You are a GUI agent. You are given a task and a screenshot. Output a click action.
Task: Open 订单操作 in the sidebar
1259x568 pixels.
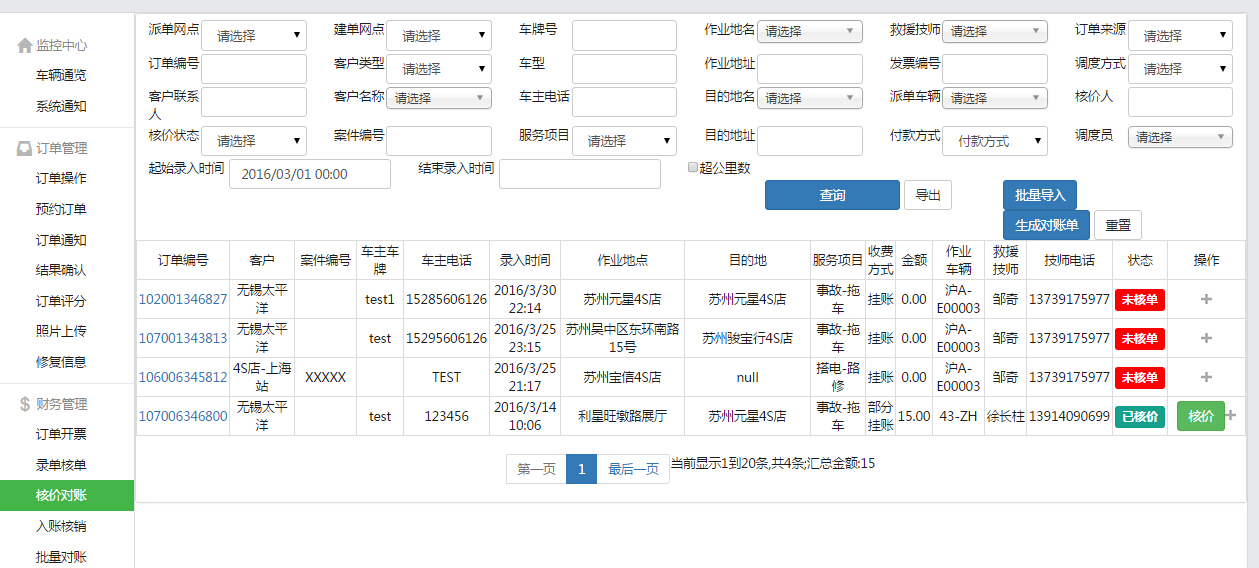[61, 179]
